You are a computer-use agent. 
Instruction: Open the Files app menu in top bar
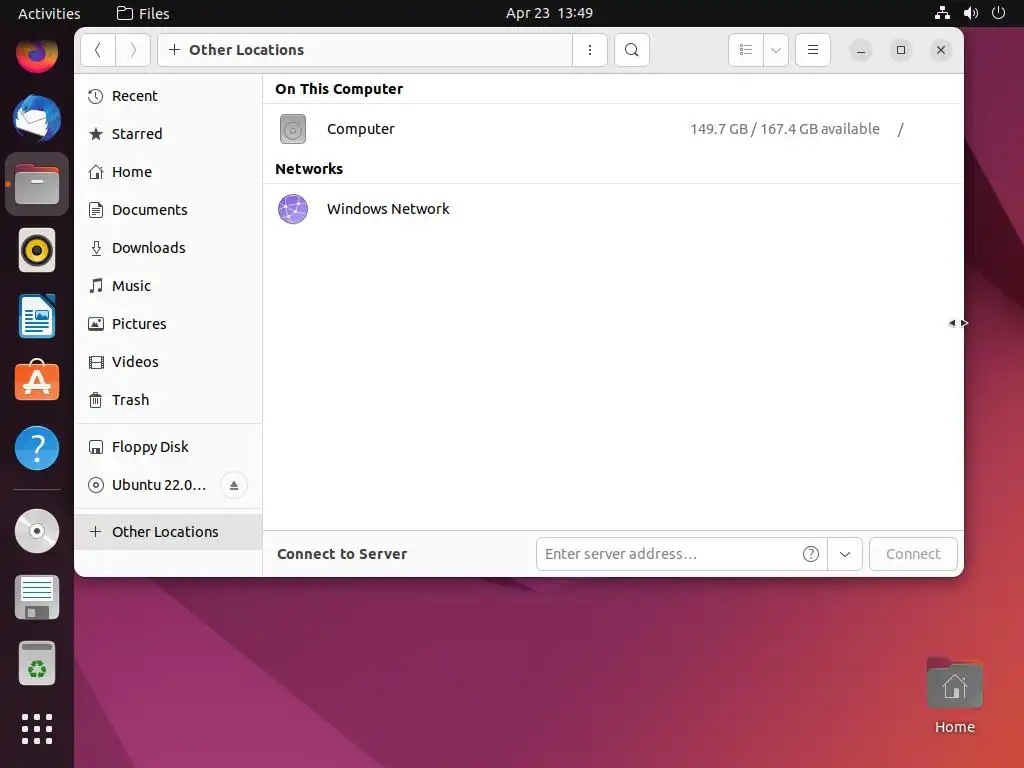pos(143,13)
